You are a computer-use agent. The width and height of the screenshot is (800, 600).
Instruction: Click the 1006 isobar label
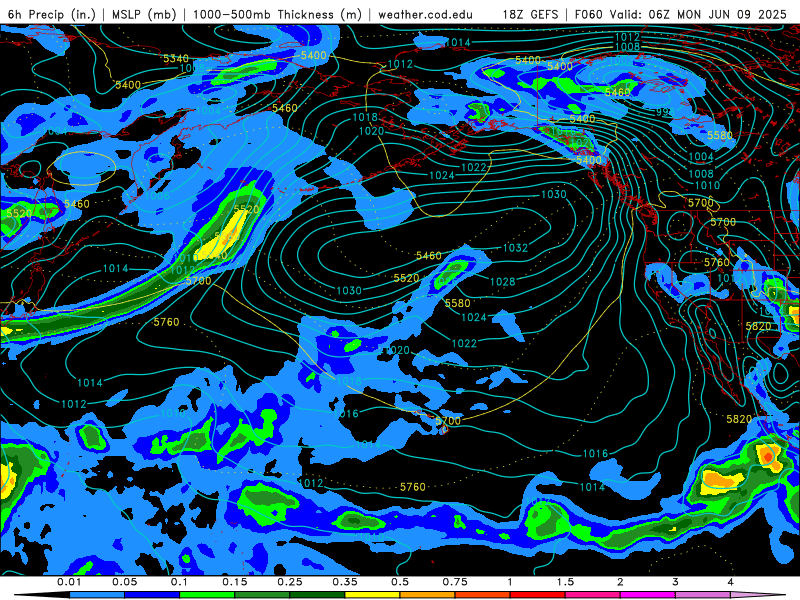pyautogui.click(x=157, y=196)
